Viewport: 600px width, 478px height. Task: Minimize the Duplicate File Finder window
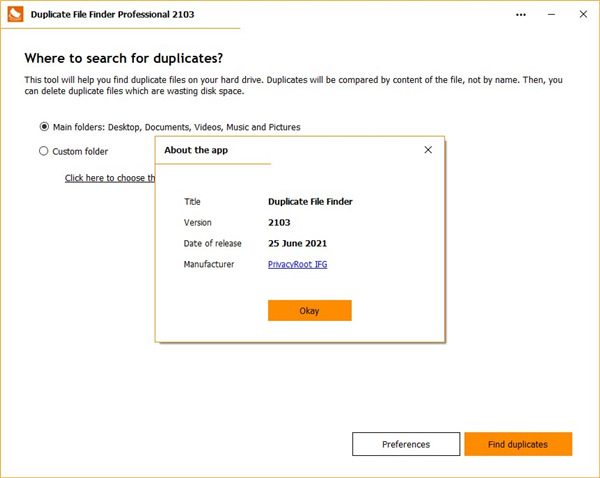[x=551, y=15]
